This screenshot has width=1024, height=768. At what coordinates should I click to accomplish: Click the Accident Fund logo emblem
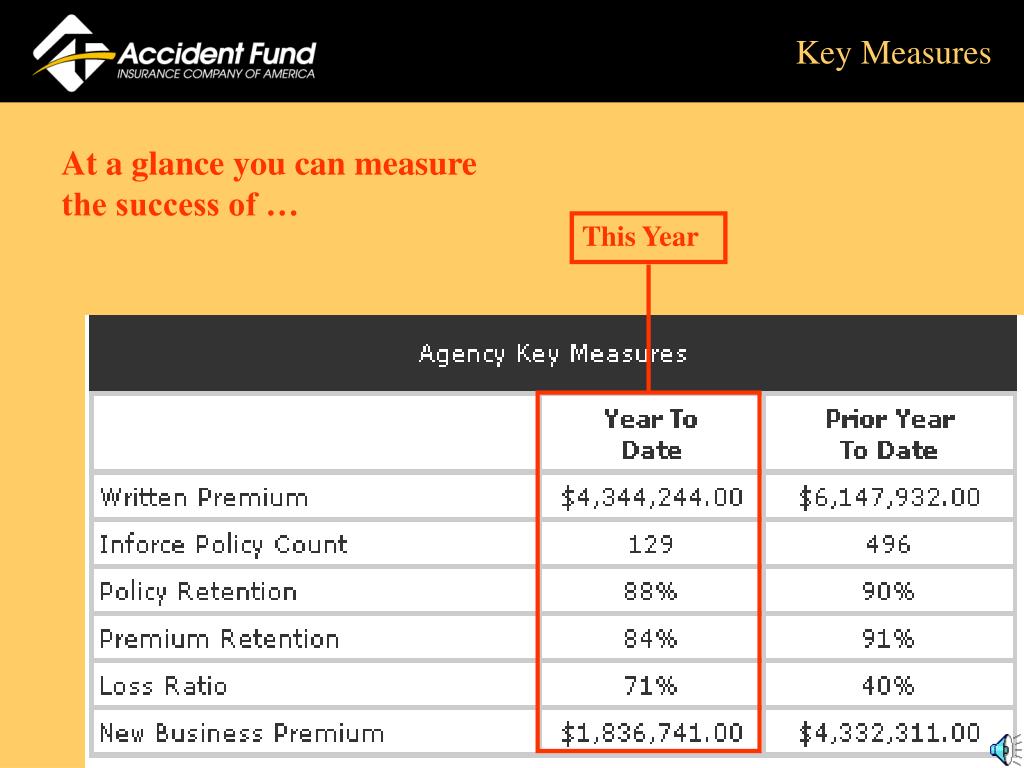pos(72,53)
